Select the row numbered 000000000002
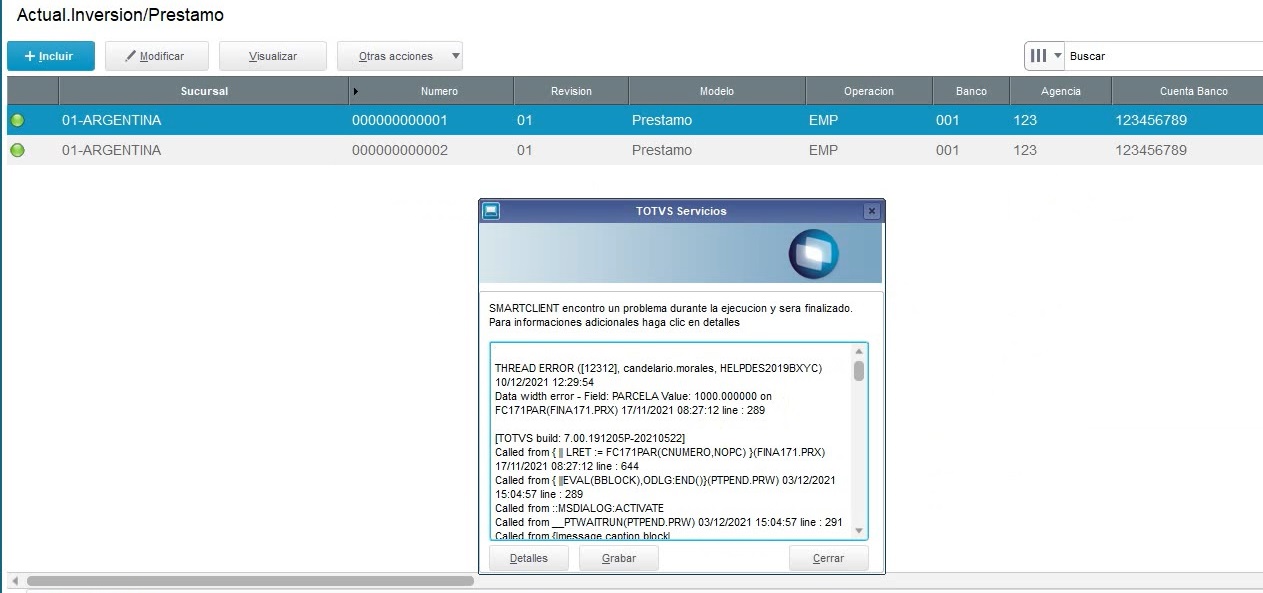 [635, 150]
